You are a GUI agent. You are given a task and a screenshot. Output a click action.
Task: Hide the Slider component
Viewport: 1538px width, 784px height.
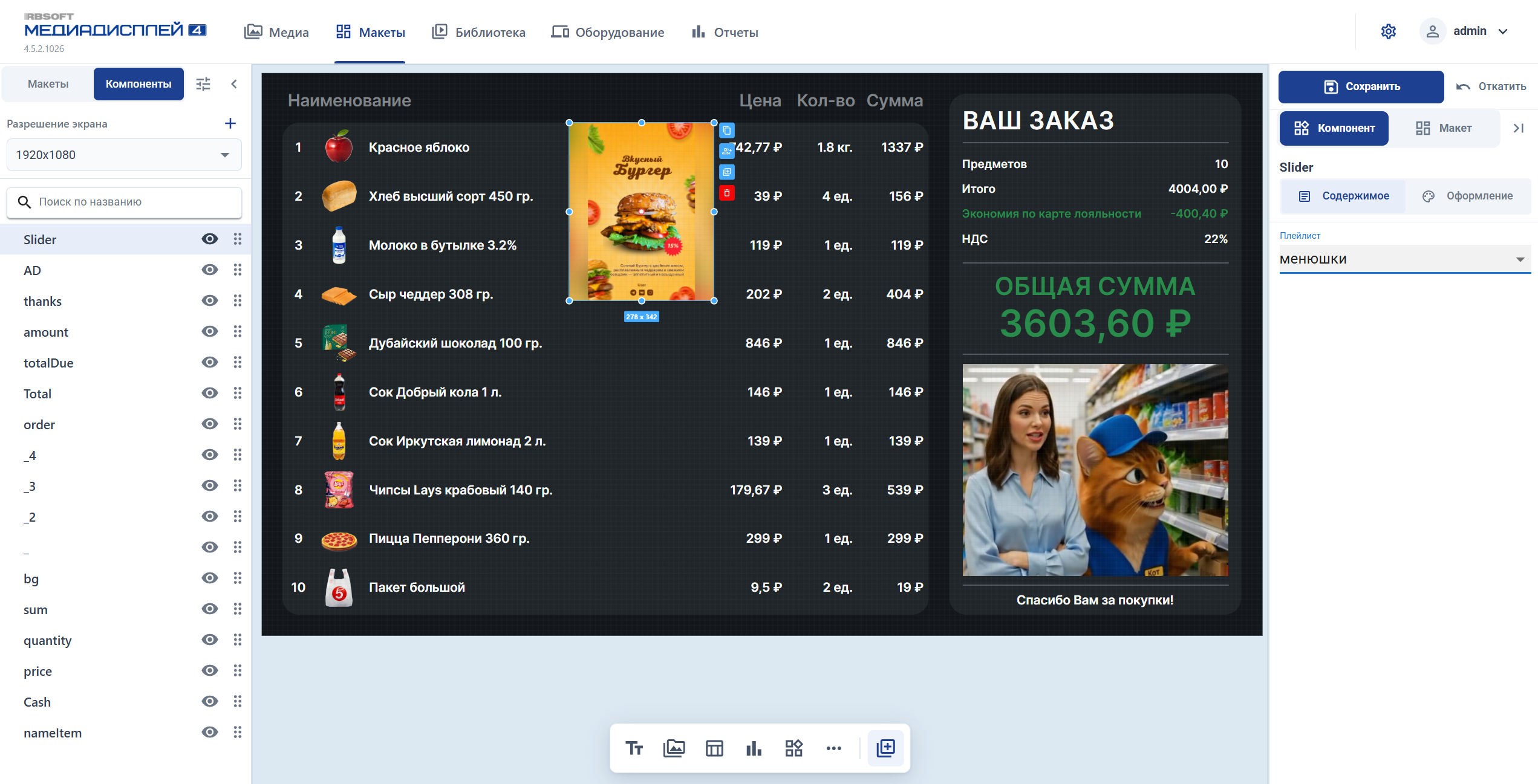pos(209,239)
